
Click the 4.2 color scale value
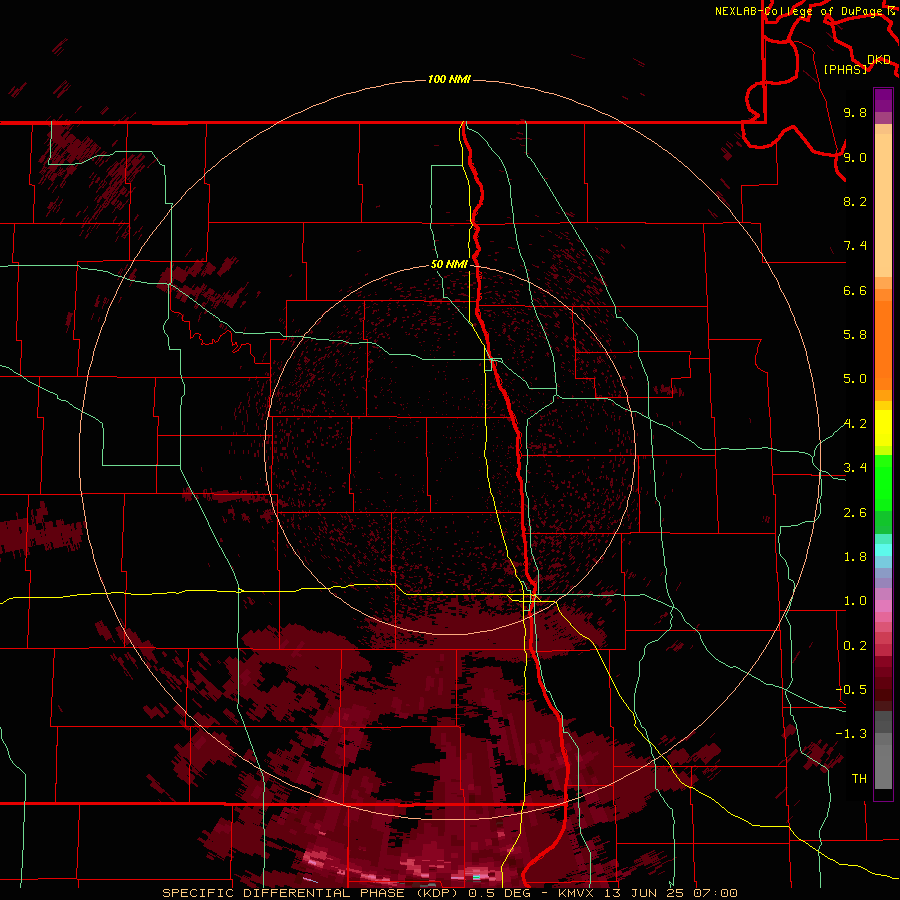tap(855, 424)
